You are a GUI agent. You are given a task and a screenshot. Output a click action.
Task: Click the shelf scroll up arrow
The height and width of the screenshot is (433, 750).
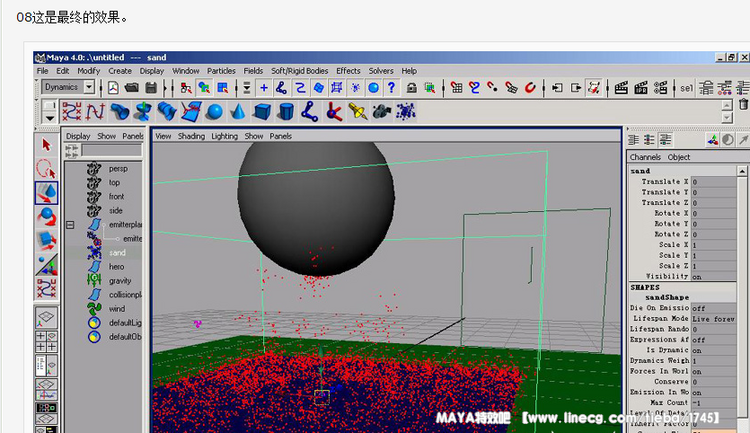[x=727, y=105]
